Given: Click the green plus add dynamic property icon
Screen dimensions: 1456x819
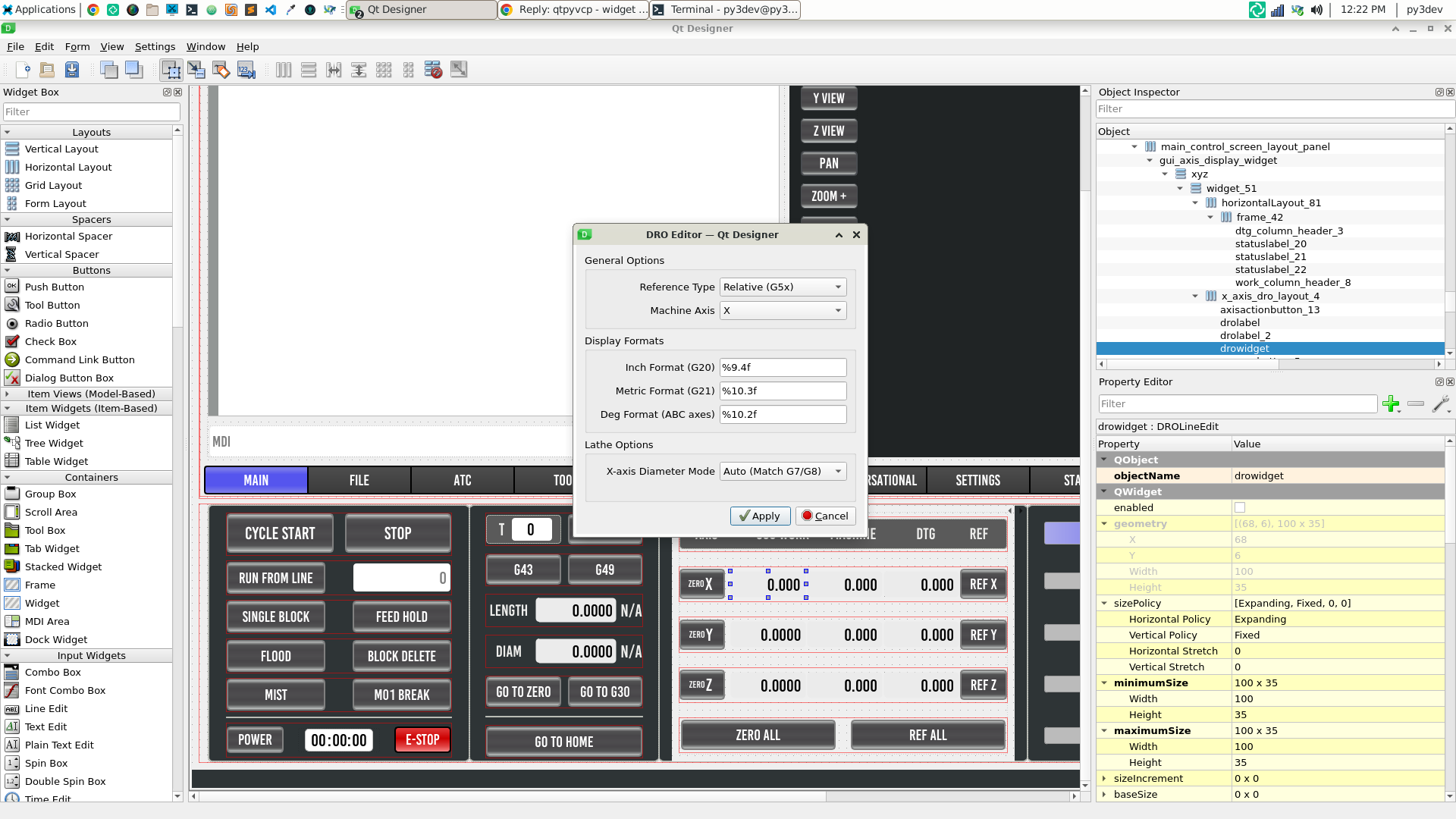Looking at the screenshot, I should [x=1391, y=404].
